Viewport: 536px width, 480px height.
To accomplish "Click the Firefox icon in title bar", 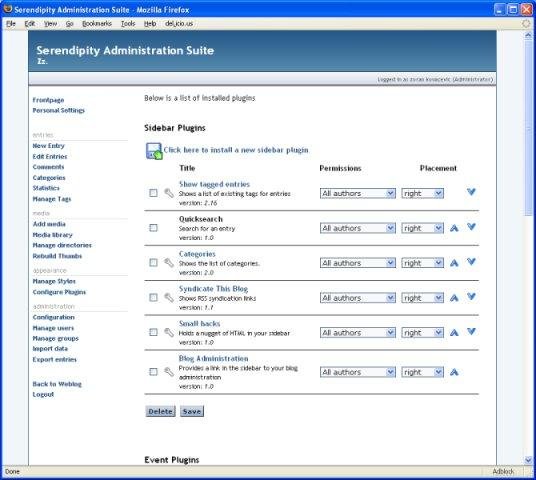I will [x=8, y=9].
